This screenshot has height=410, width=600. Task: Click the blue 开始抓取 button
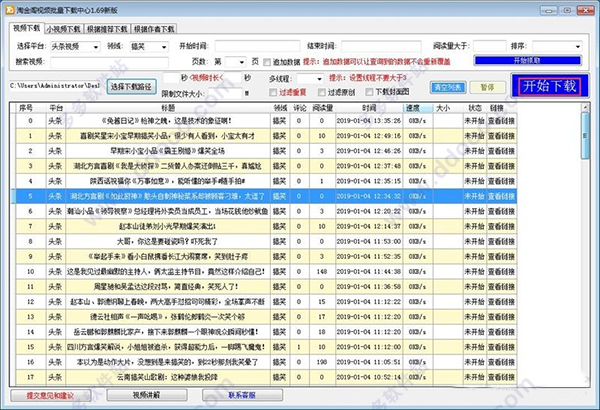(x=528, y=60)
